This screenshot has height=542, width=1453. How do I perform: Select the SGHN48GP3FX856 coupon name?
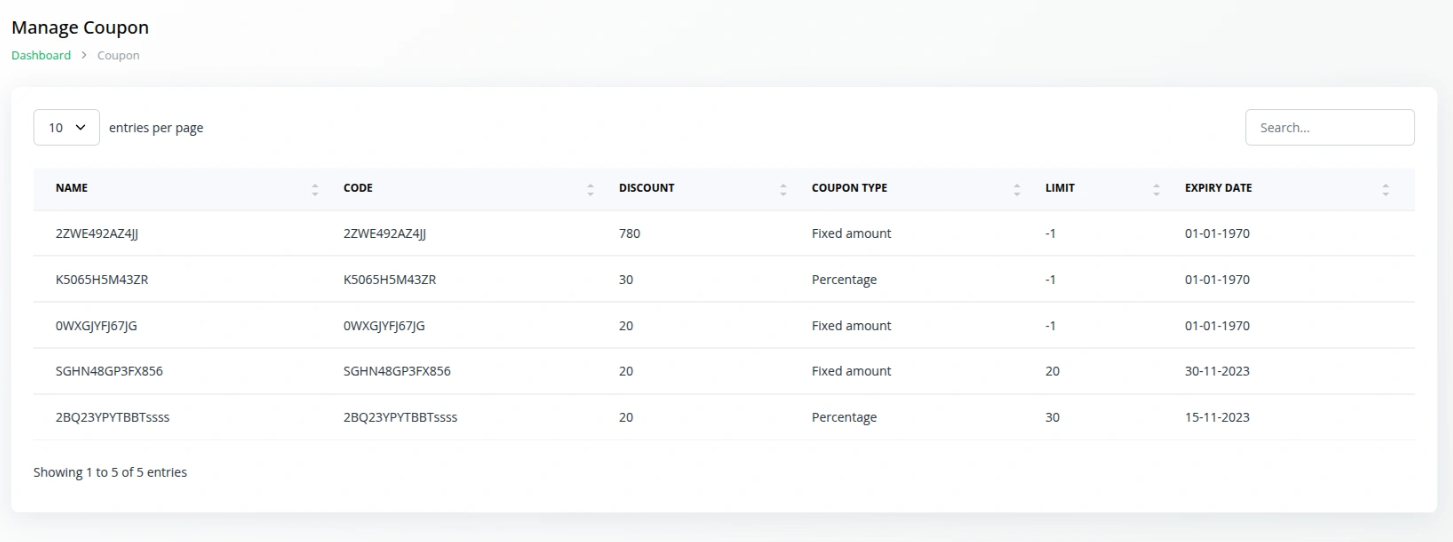(109, 371)
